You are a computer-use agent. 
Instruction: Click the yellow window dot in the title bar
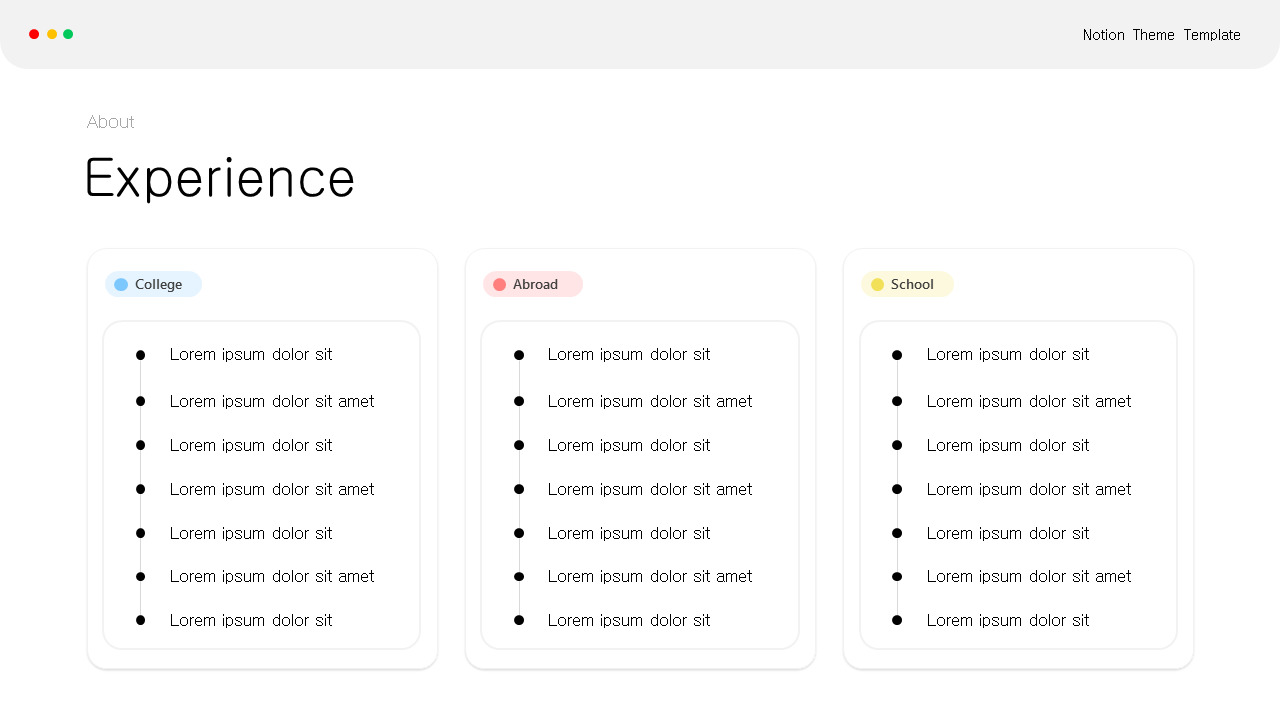[x=52, y=34]
